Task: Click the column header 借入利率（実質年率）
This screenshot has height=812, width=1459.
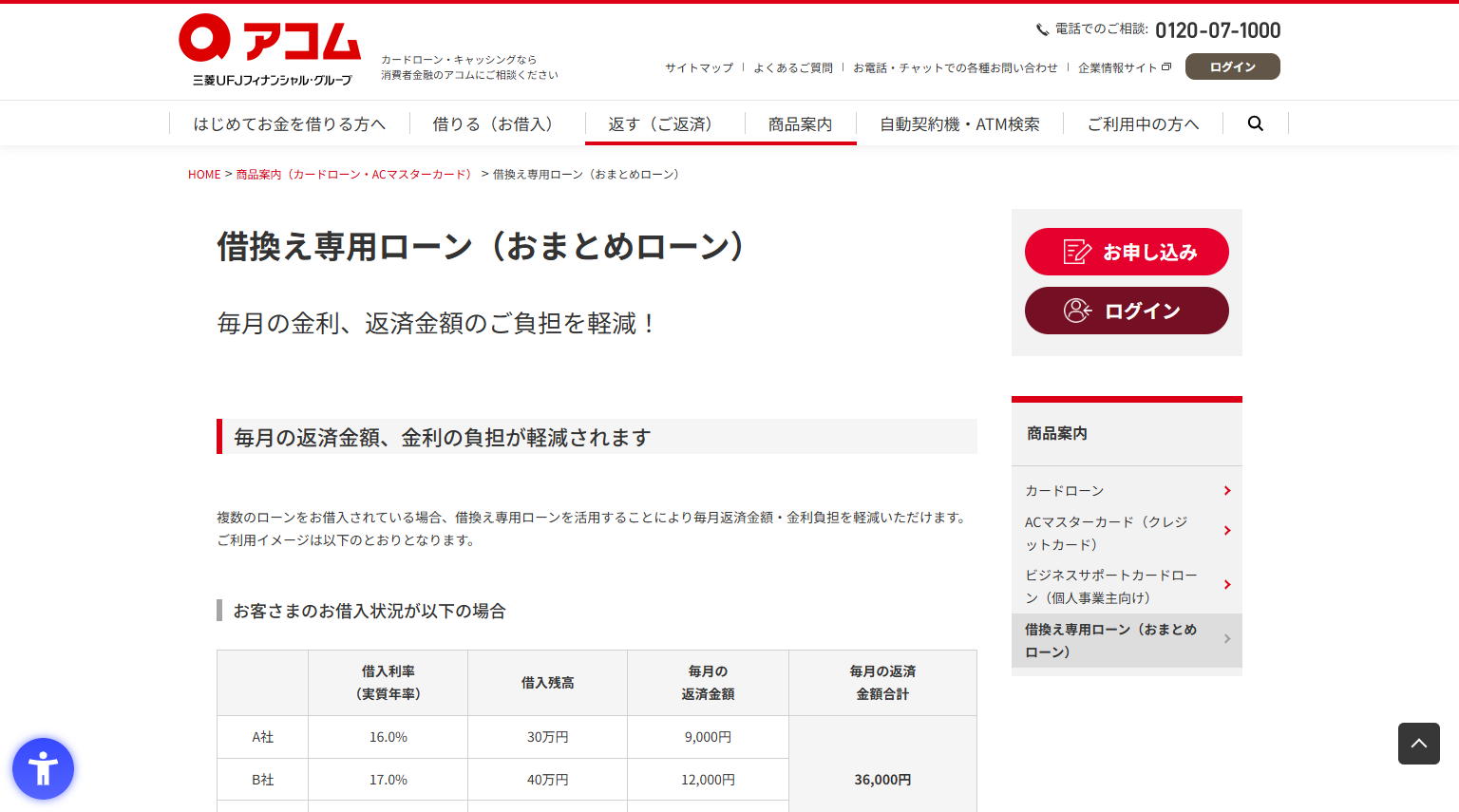Action: 388,683
